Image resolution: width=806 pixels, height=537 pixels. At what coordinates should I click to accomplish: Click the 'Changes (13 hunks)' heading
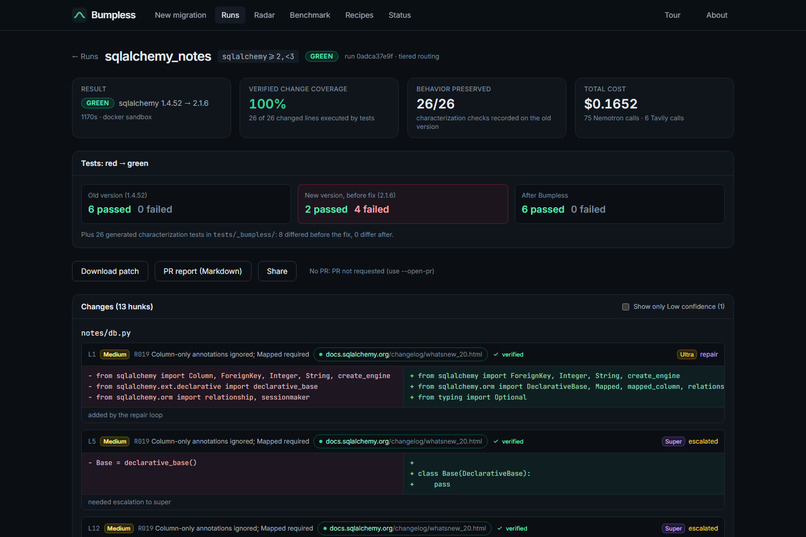pos(117,307)
